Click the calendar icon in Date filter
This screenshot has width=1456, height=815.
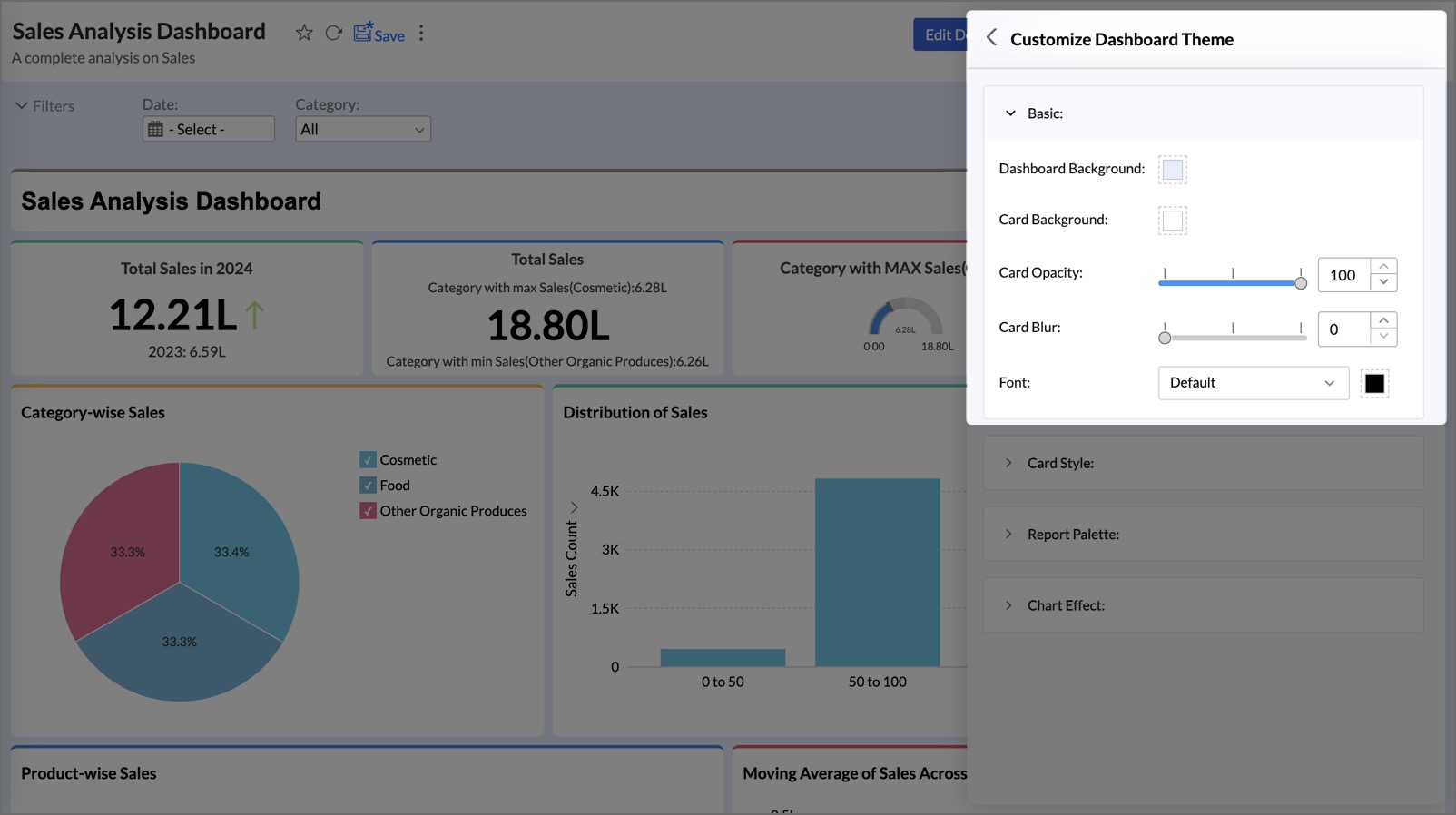click(156, 130)
